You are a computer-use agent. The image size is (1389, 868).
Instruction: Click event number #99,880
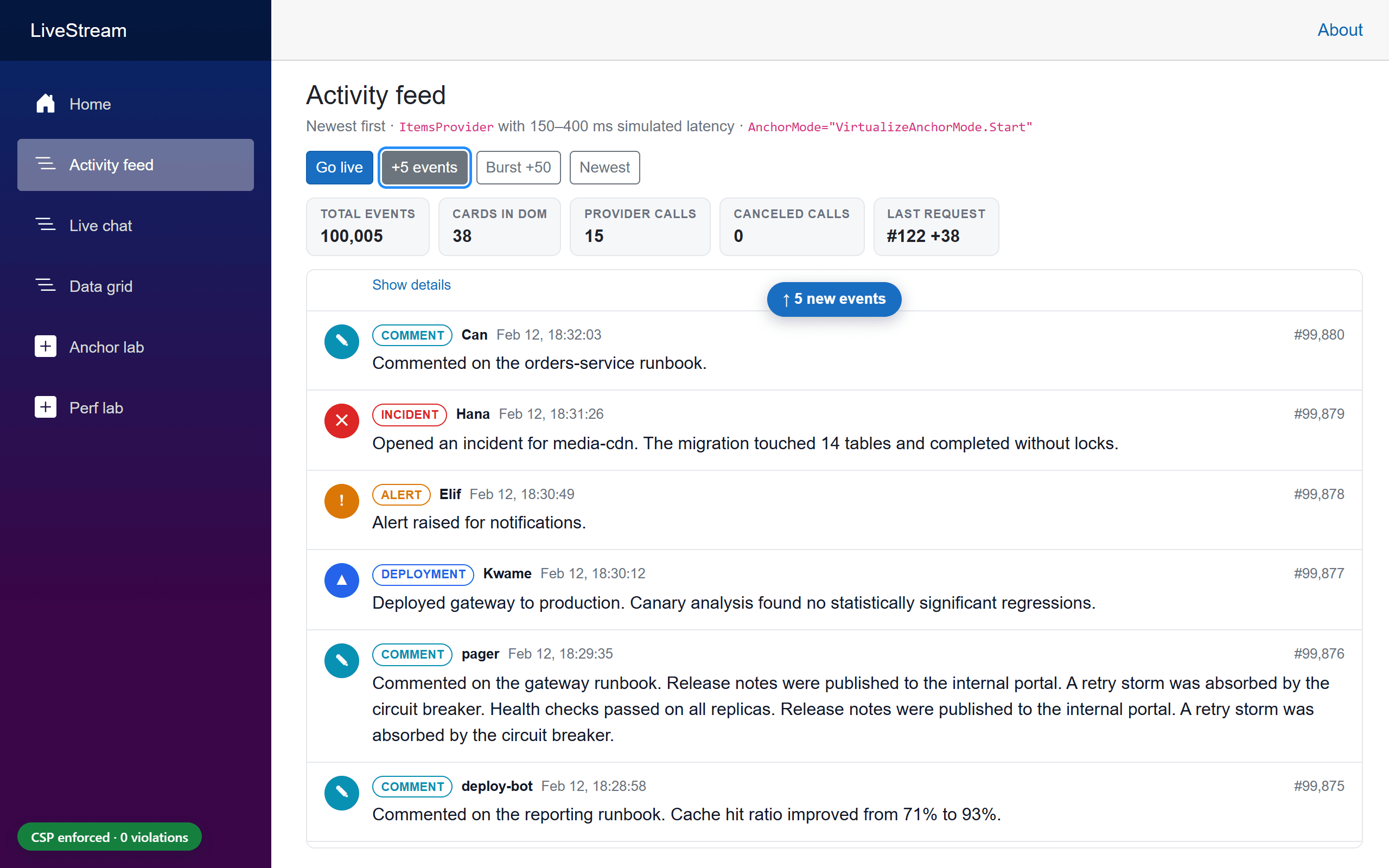tap(1319, 335)
